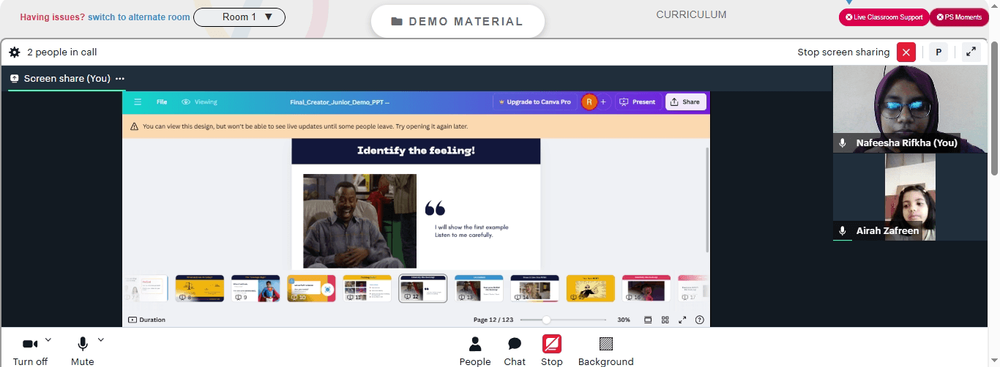
Task: Mute the microphone
Action: point(82,351)
